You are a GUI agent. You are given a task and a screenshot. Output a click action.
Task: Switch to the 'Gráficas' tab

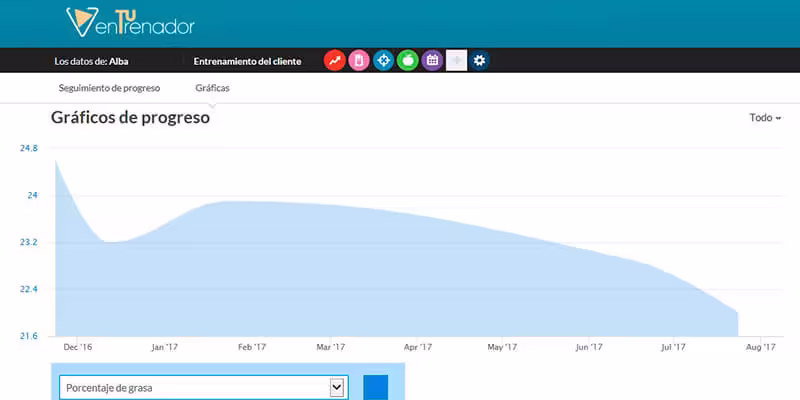212,89
